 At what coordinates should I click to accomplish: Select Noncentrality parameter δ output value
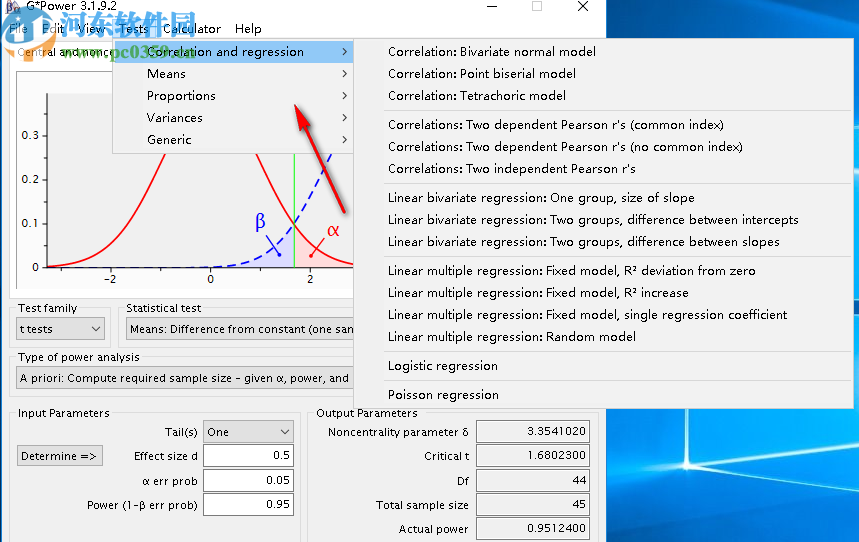coord(532,431)
